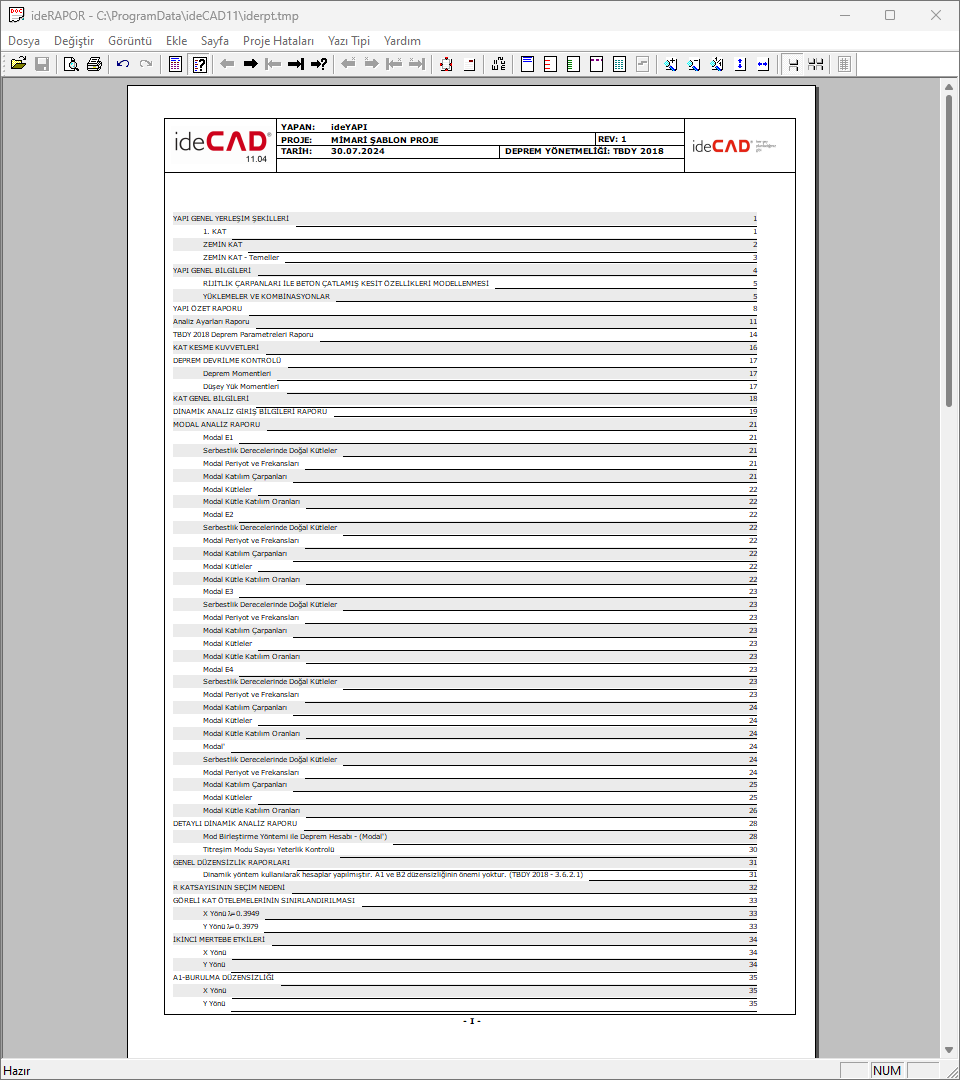Go to next page with black right arrow
This screenshot has width=960, height=1080.
coord(251,64)
